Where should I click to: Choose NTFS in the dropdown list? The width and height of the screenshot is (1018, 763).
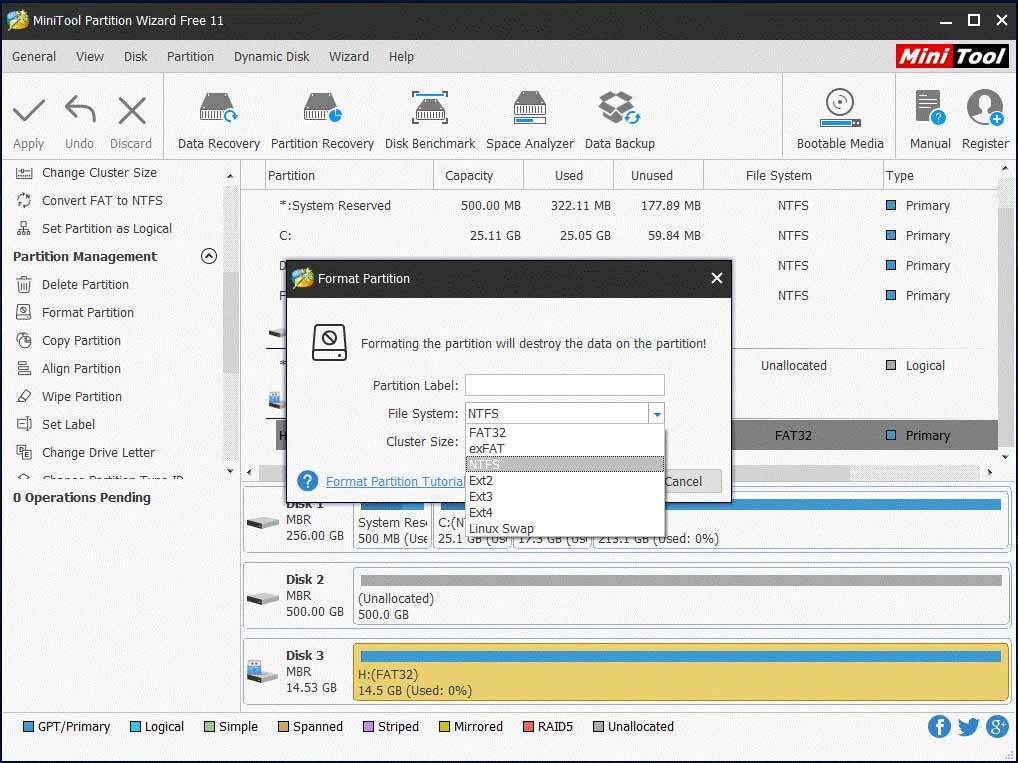coord(565,464)
